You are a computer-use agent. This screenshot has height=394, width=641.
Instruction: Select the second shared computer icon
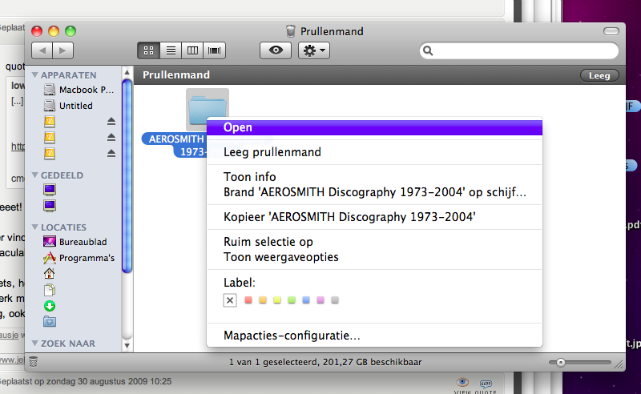(x=49, y=205)
